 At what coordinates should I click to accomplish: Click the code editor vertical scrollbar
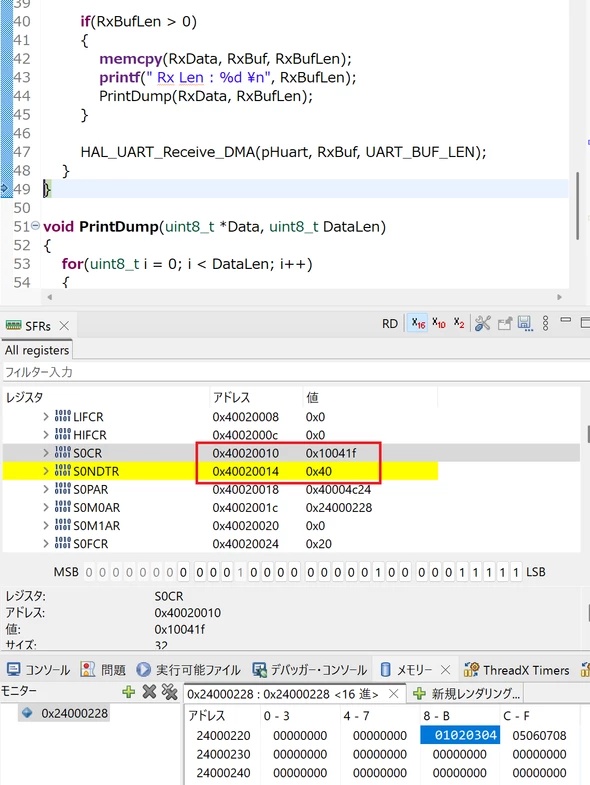(577, 206)
